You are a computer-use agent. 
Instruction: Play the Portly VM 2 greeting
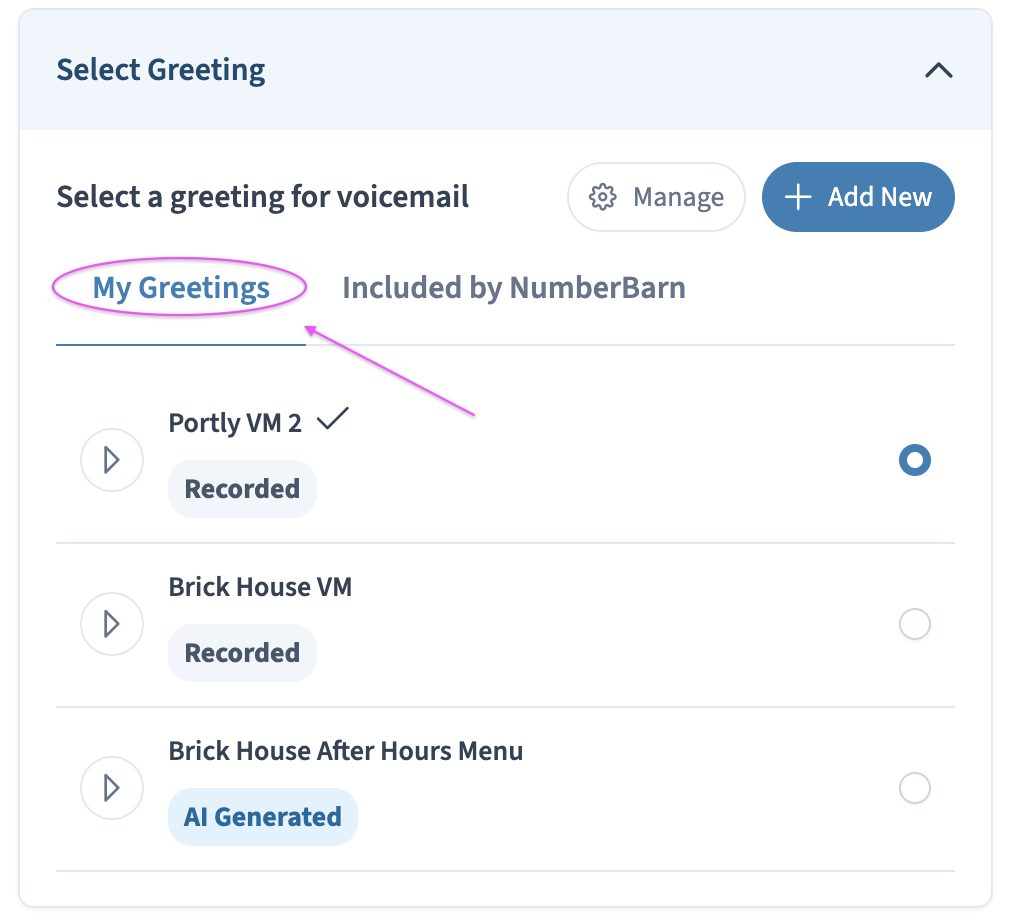pyautogui.click(x=112, y=460)
